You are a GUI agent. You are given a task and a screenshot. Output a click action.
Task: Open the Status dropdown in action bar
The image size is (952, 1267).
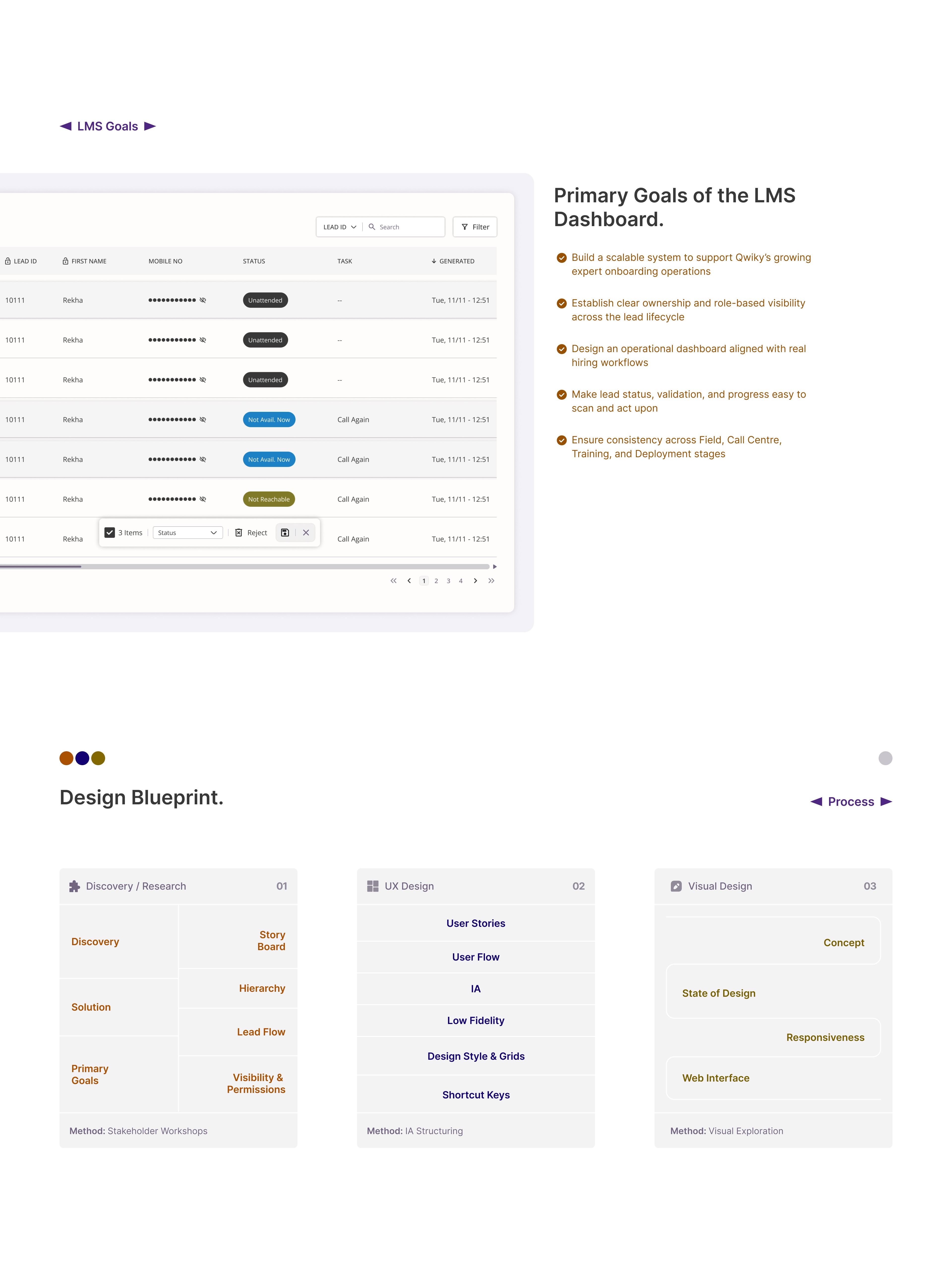point(187,533)
